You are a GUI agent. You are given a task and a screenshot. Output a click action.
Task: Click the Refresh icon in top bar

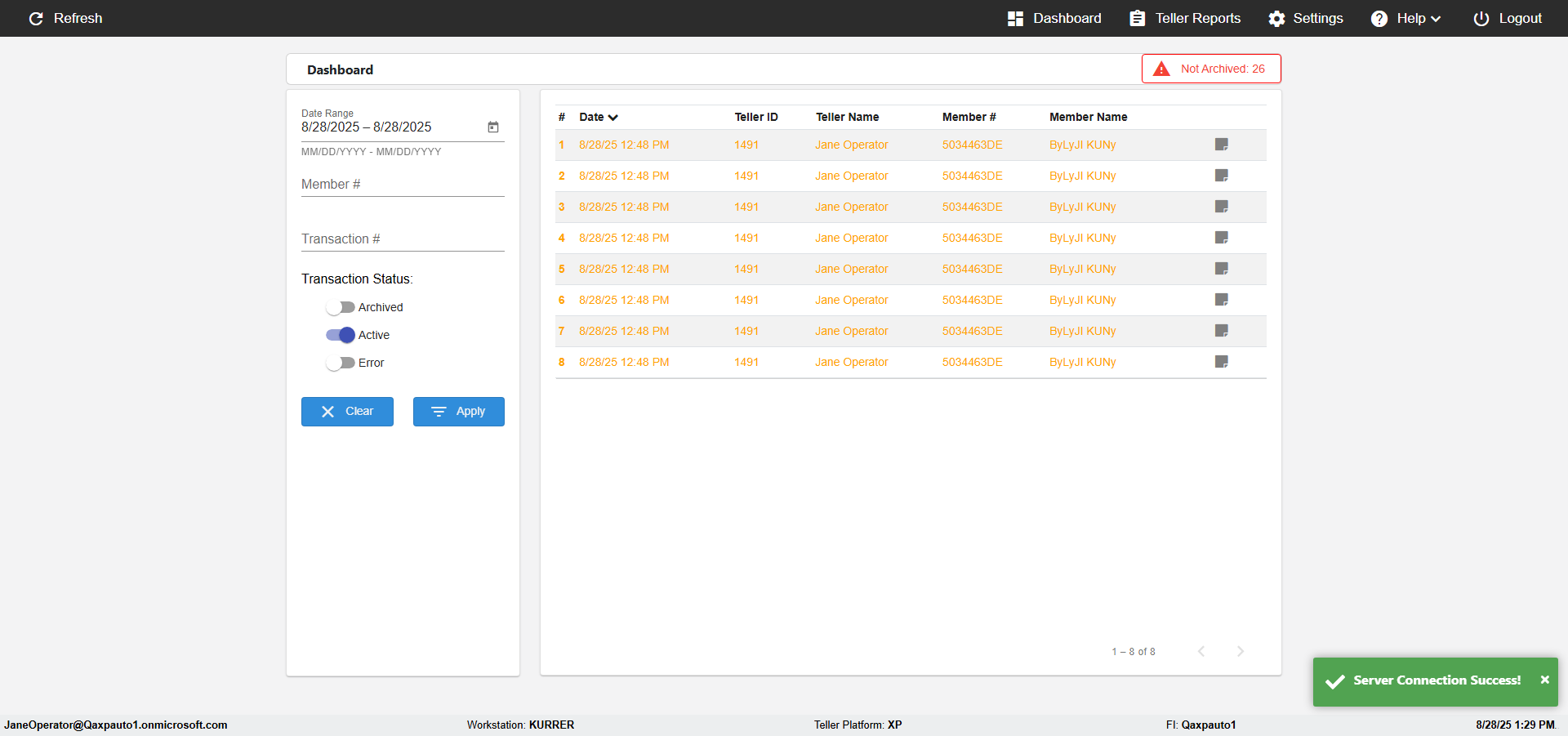36,18
